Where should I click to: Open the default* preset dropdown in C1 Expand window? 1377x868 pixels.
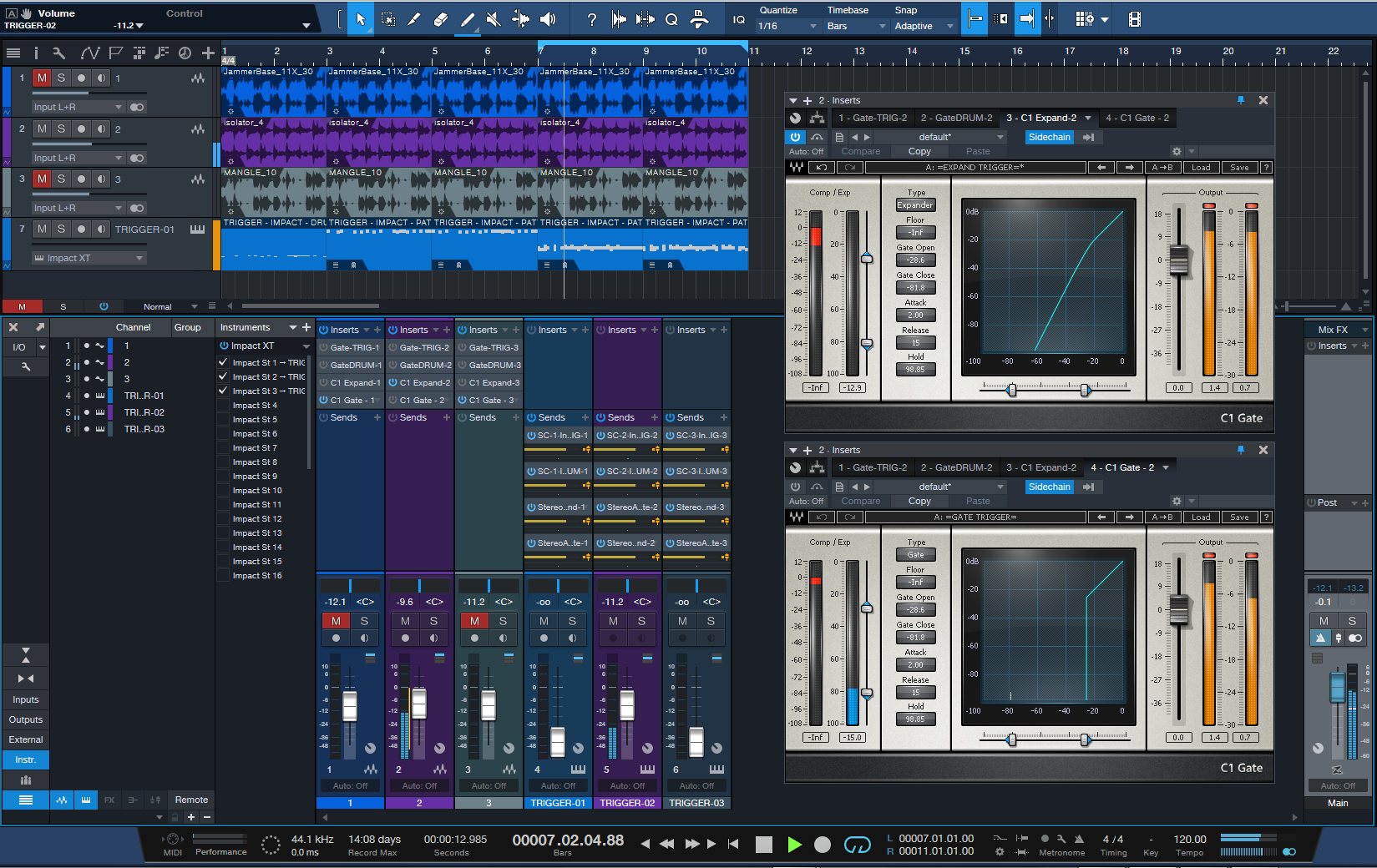pyautogui.click(x=941, y=137)
